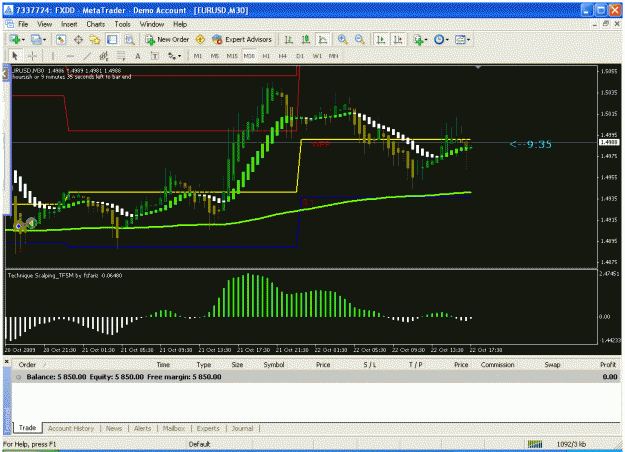This screenshot has height=452, width=625.
Task: Toggle the Navigator folder-star icon
Action: click(x=95, y=39)
